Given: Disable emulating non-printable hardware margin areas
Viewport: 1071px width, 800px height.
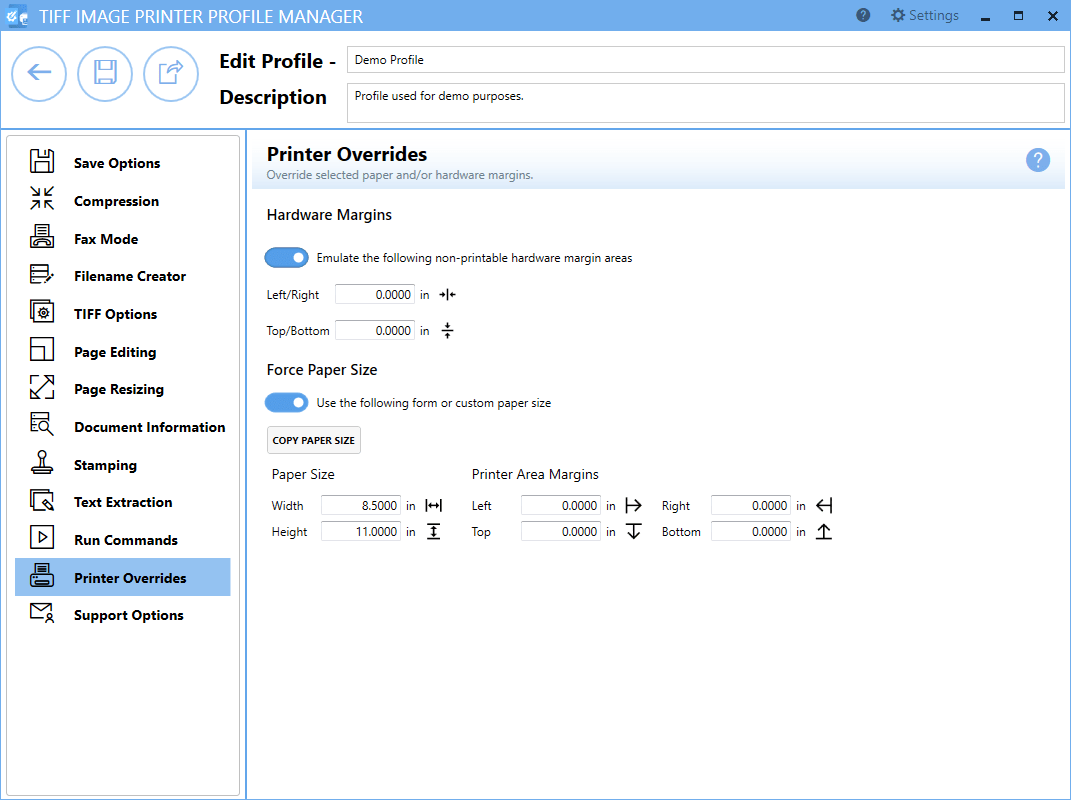Looking at the screenshot, I should [x=286, y=257].
